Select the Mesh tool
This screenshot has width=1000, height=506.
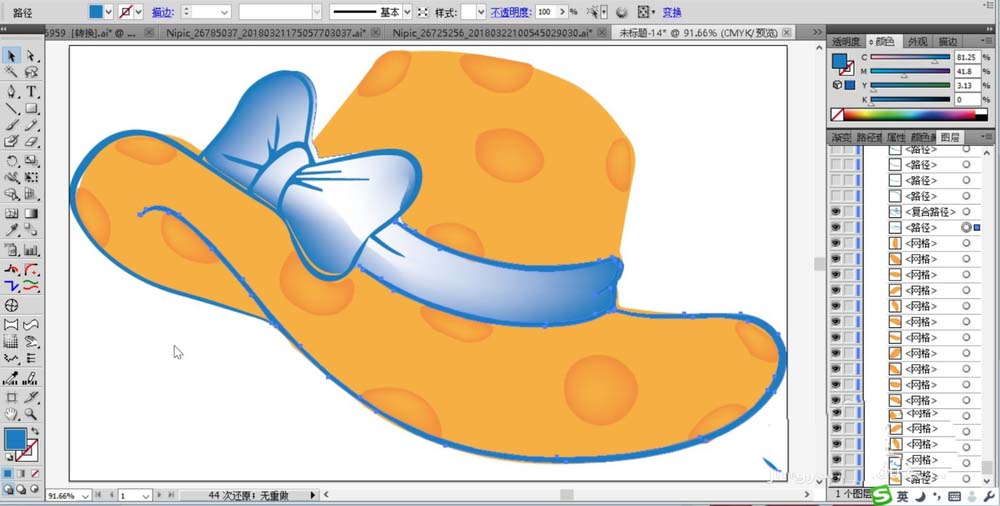[11, 214]
